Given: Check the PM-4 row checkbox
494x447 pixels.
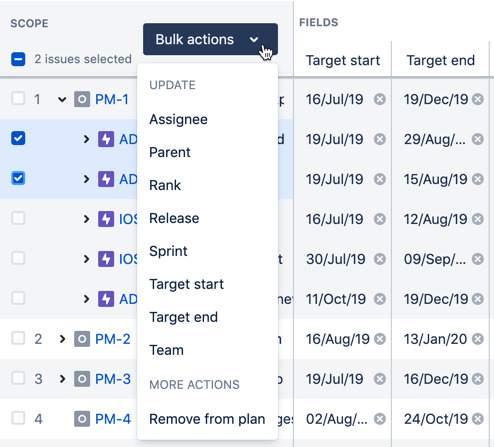Looking at the screenshot, I should pos(18,418).
